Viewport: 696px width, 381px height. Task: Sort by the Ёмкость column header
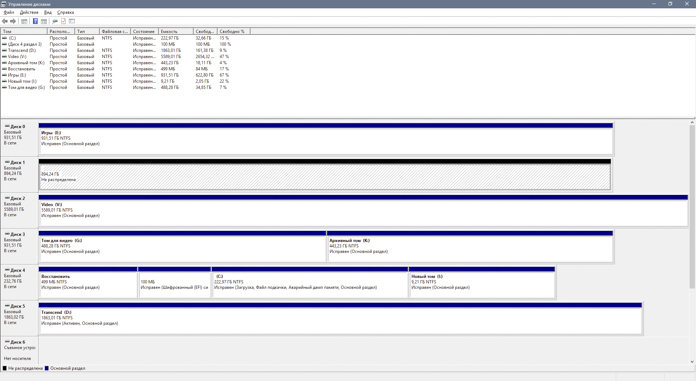[176, 32]
